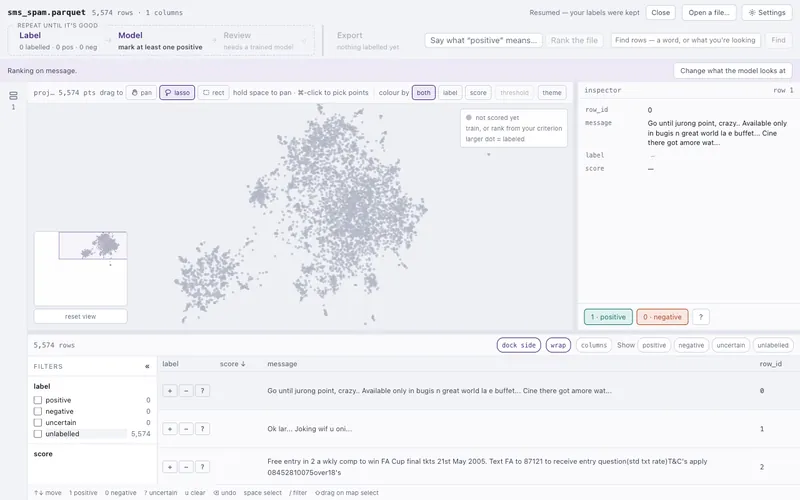800x500 pixels.
Task: Tick the uncertain label filter checkbox
Action: coord(38,422)
